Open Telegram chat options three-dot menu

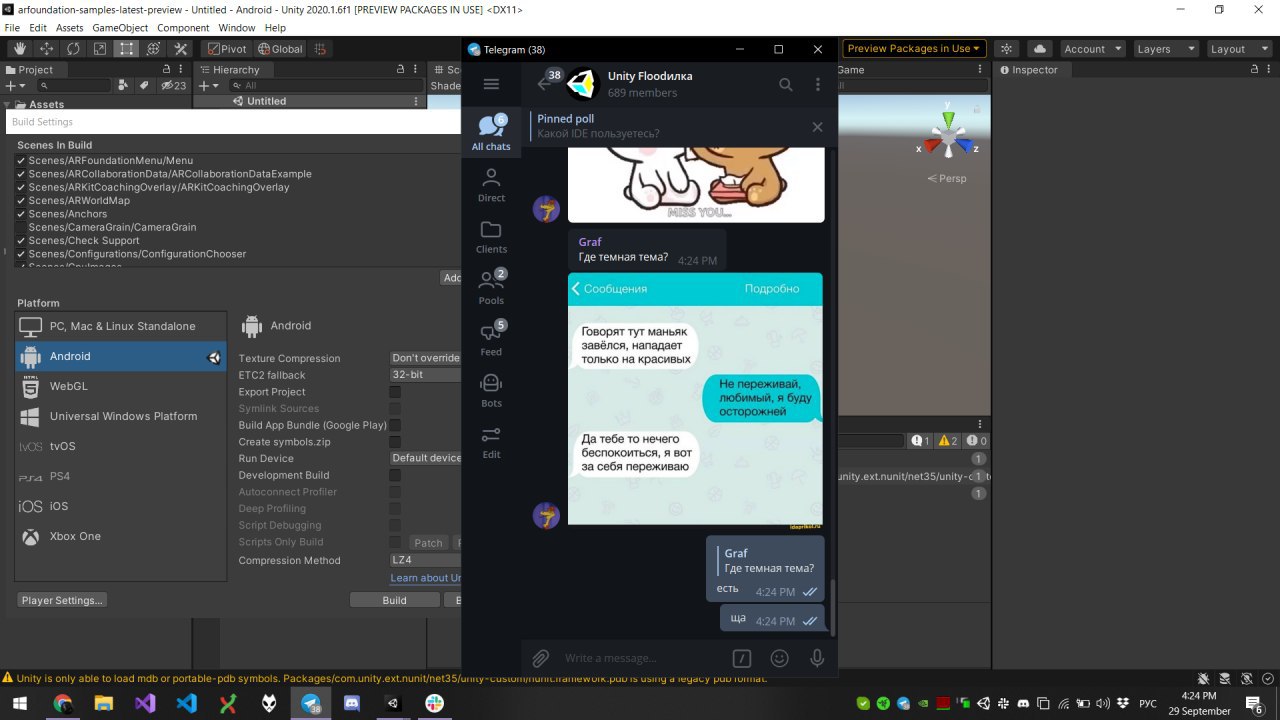pyautogui.click(x=818, y=85)
